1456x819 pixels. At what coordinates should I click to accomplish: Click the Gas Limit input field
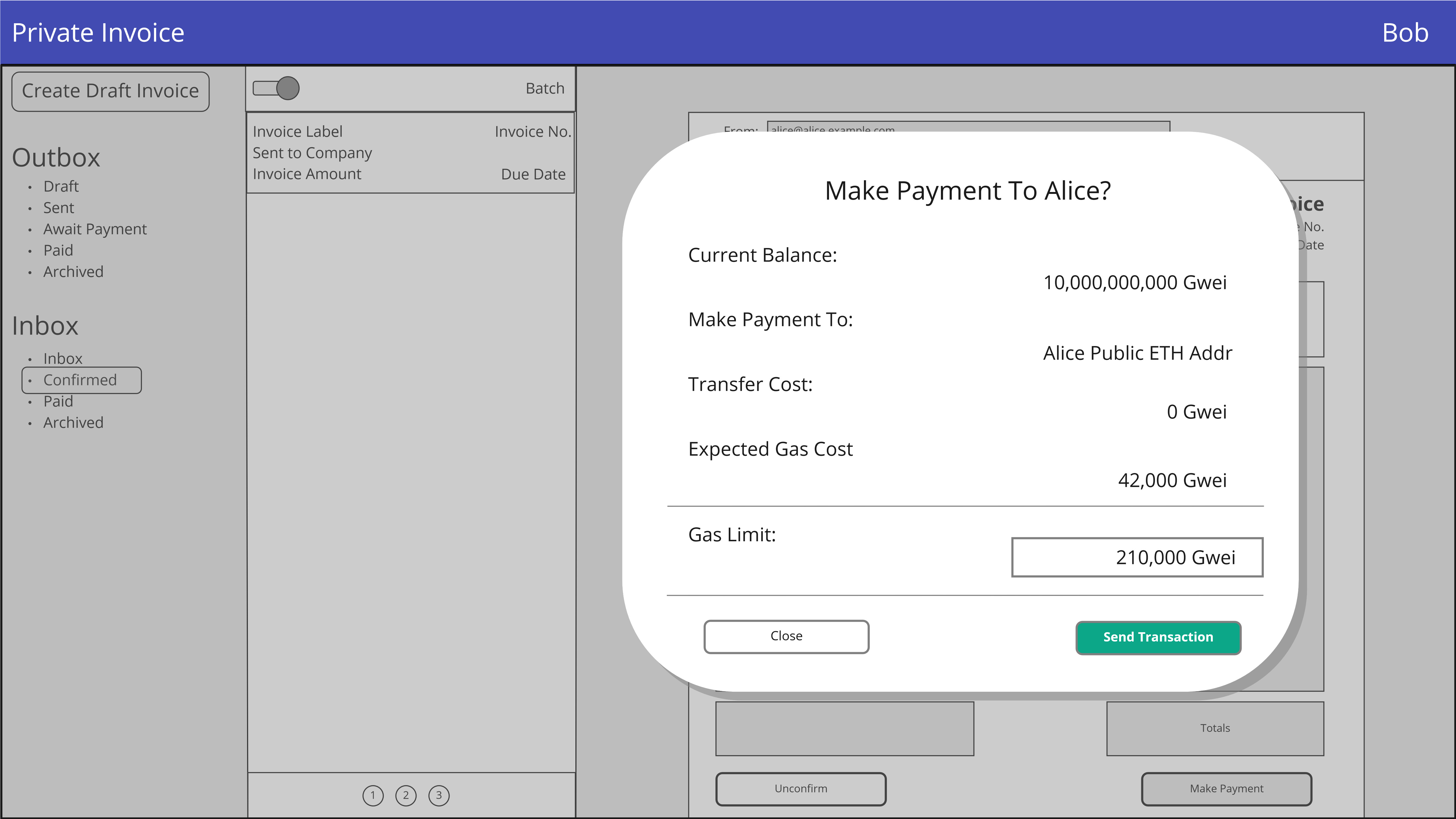pyautogui.click(x=1137, y=557)
